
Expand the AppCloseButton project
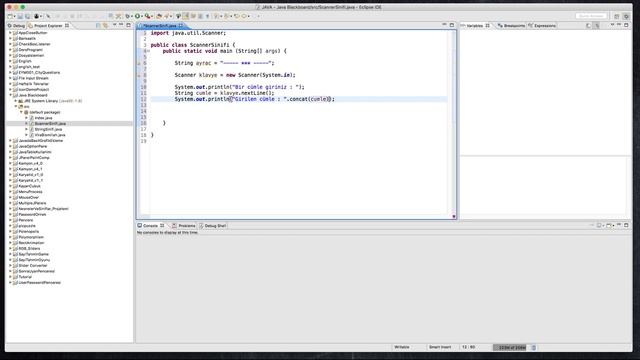[x=10, y=33]
